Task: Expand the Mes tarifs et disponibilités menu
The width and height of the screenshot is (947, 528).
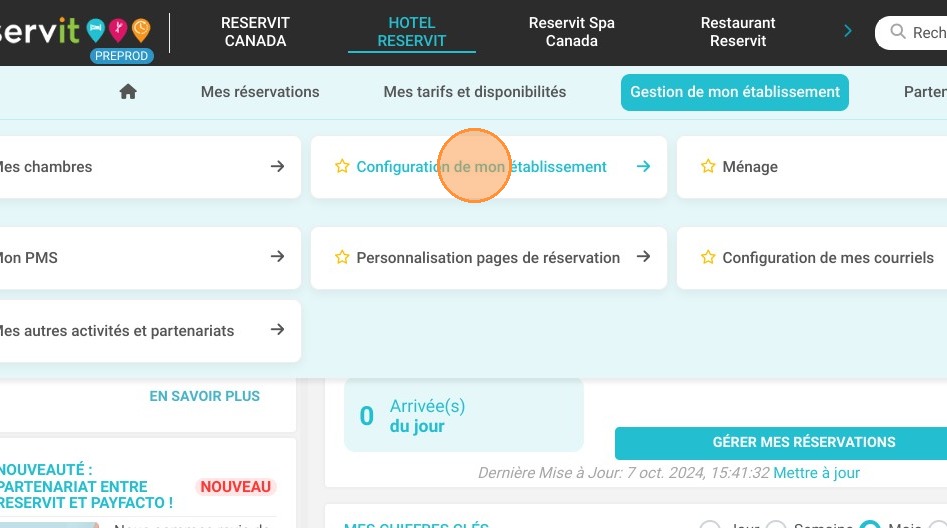Action: [474, 92]
